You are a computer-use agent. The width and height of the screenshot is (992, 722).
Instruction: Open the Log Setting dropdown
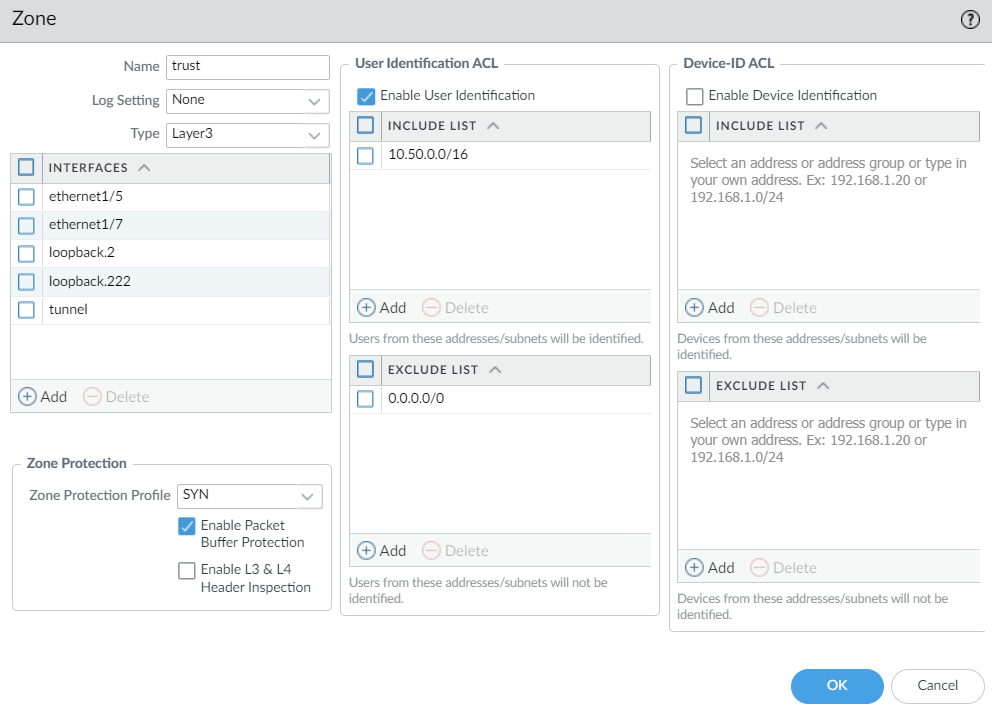tap(314, 101)
